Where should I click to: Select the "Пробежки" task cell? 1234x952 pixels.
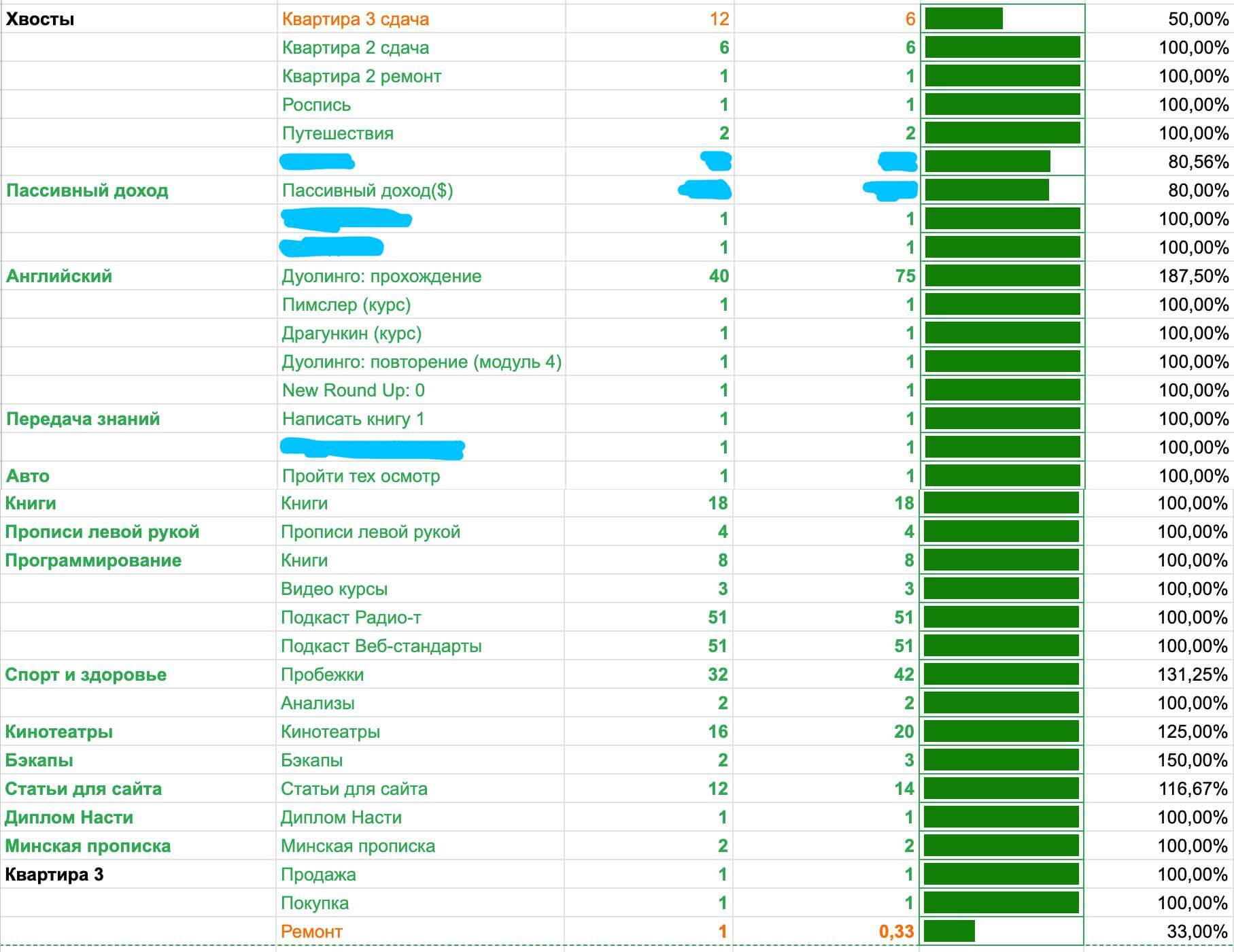coord(322,675)
